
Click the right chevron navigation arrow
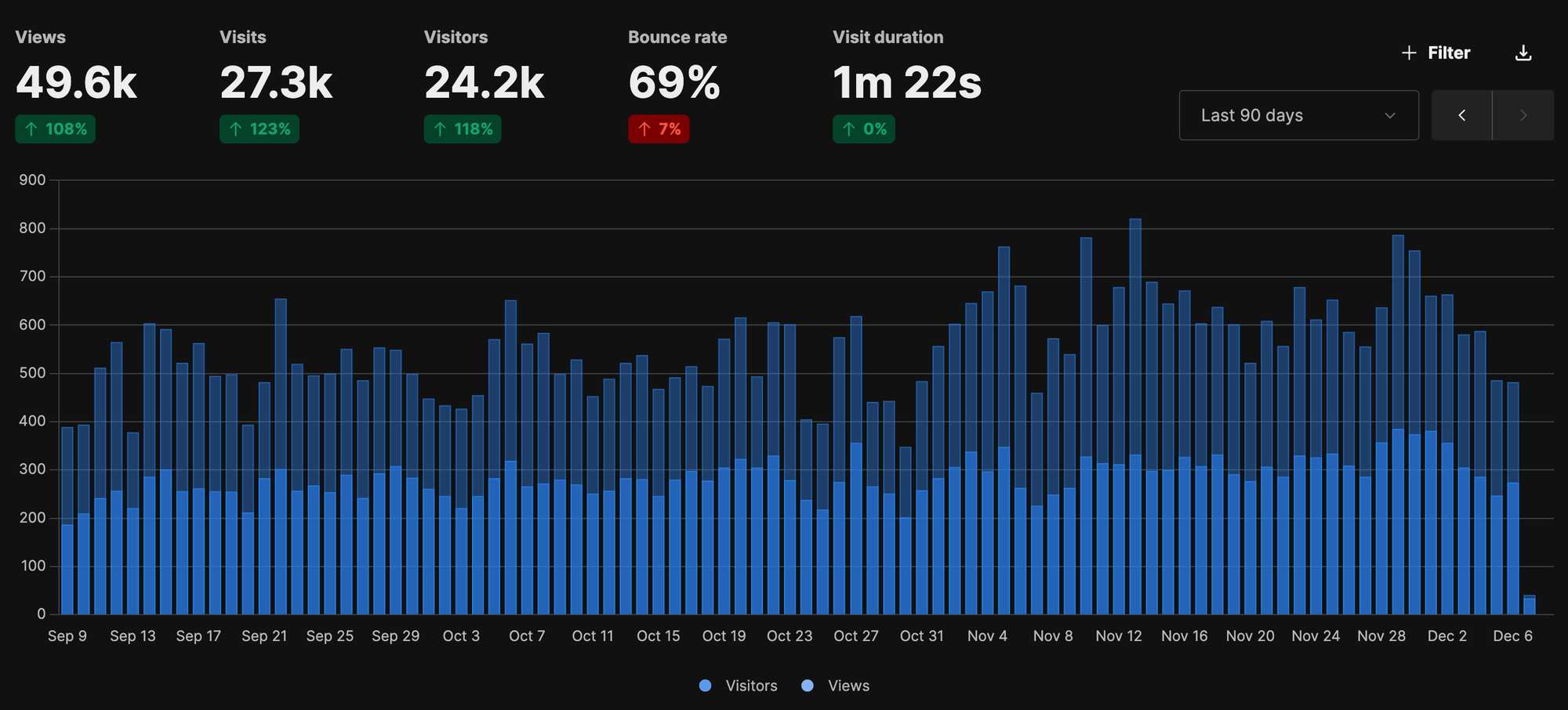point(1523,115)
